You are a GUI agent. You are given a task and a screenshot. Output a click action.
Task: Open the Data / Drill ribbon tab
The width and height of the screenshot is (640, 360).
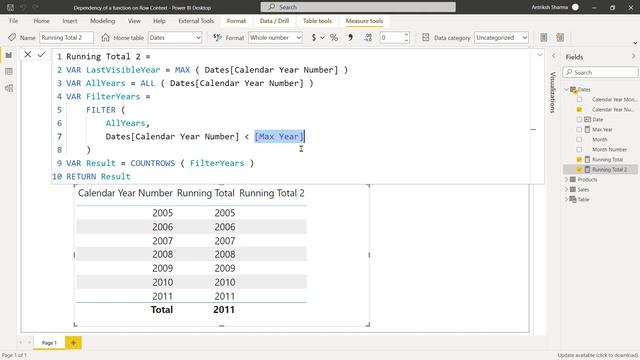274,21
